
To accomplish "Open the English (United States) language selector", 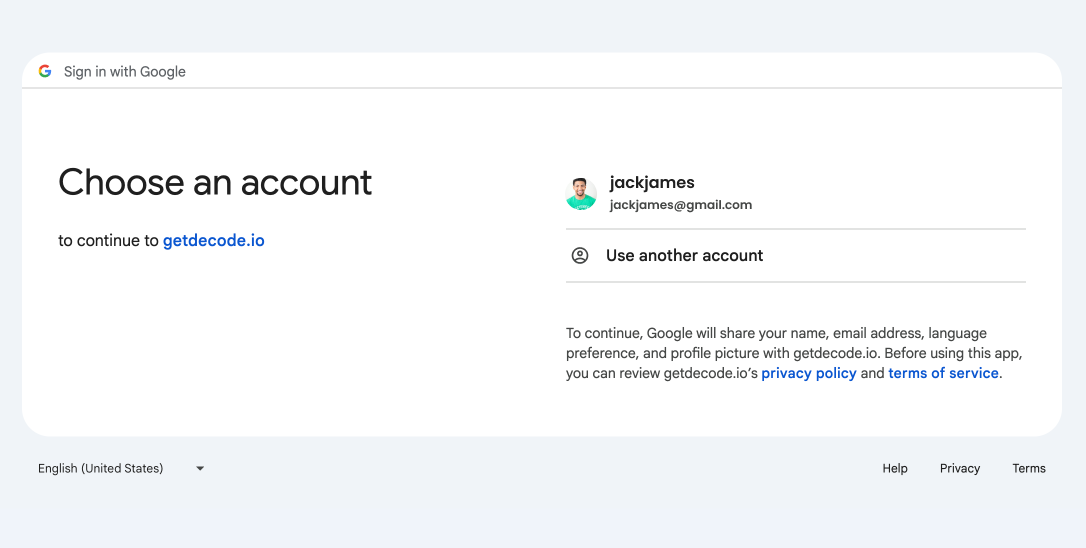I will pyautogui.click(x=101, y=468).
